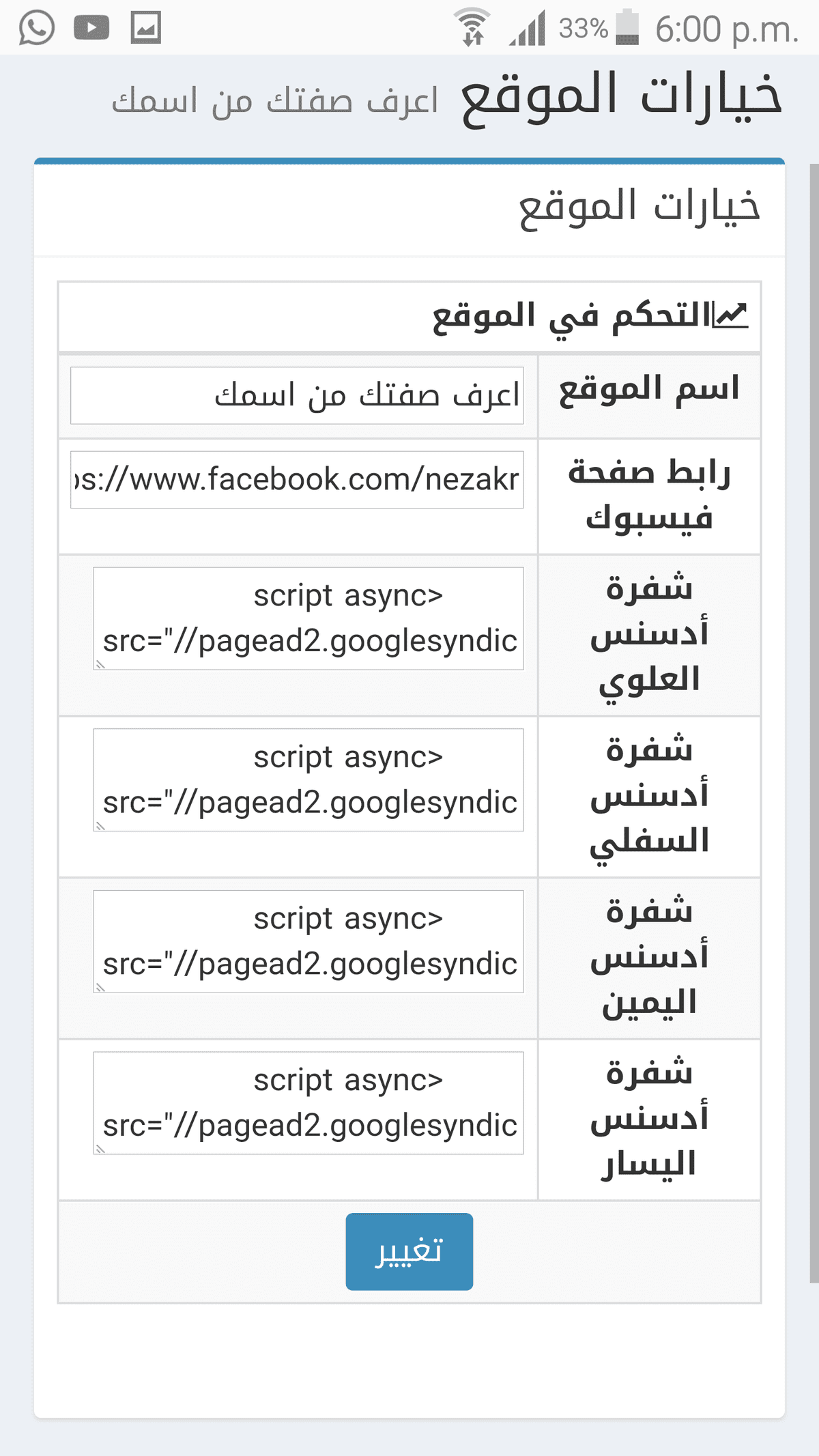
Task: Click the Facebook page URL field
Action: pyautogui.click(x=297, y=479)
